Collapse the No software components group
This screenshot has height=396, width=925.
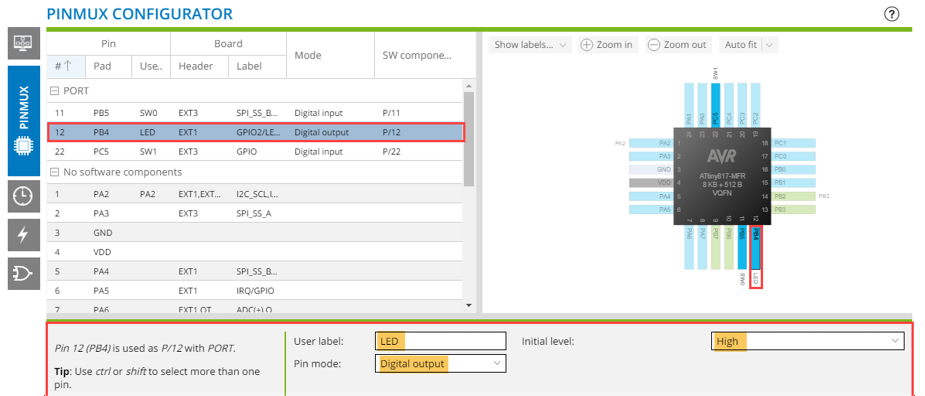[x=55, y=172]
